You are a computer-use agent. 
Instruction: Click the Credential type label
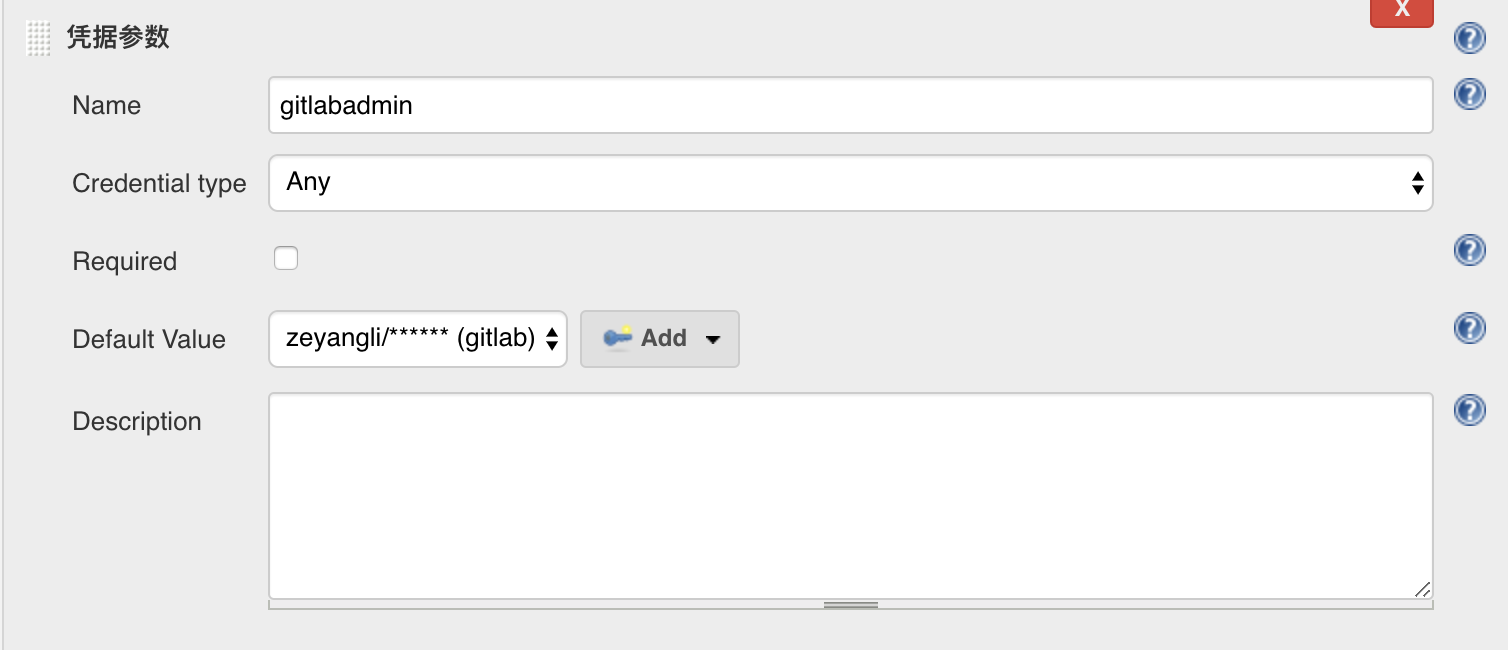click(159, 183)
